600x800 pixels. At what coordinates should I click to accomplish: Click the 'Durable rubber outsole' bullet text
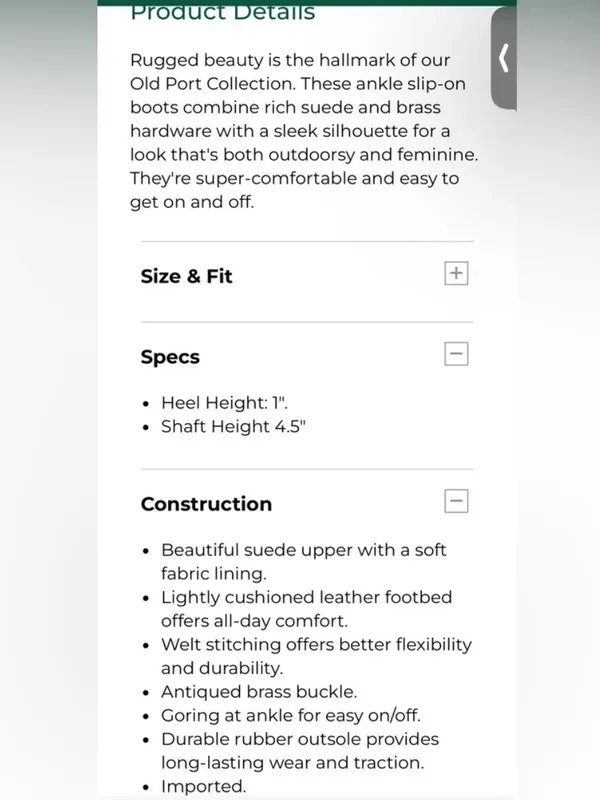[300, 751]
